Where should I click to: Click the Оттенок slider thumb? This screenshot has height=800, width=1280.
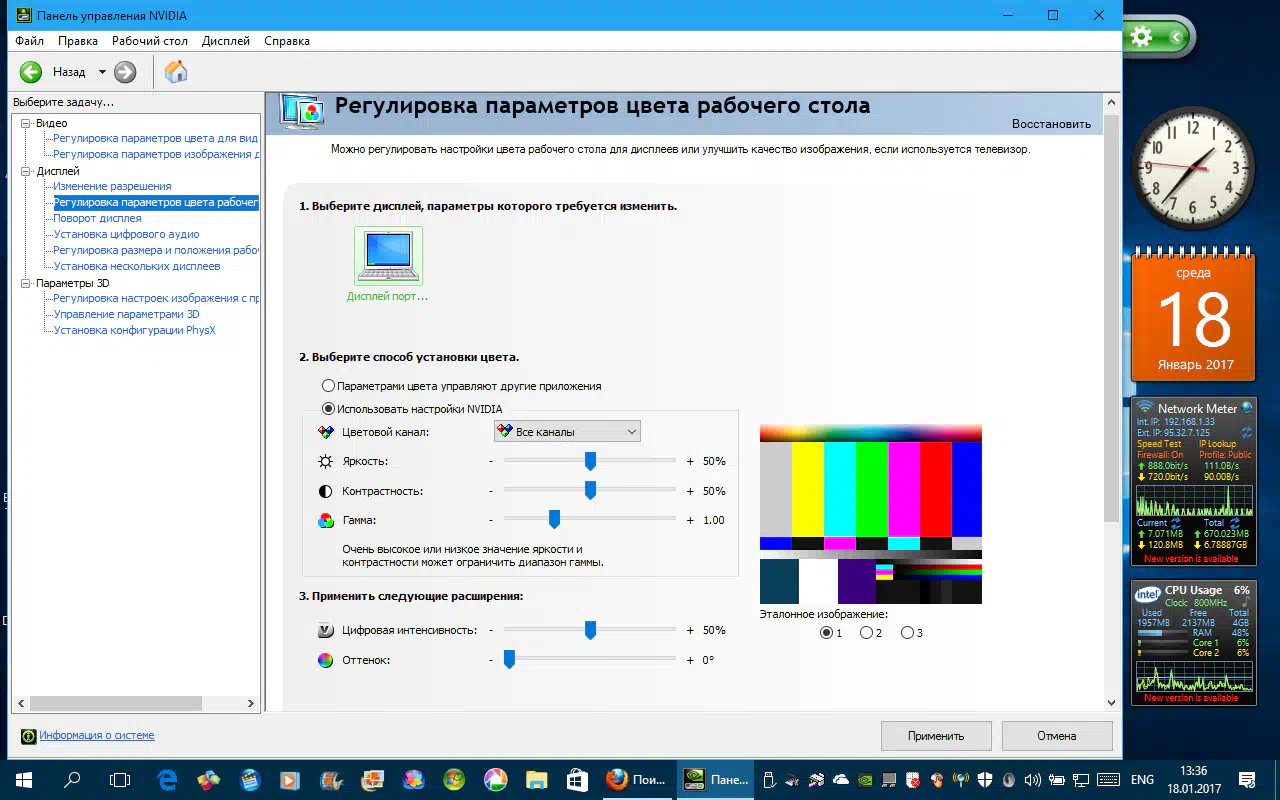pyautogui.click(x=509, y=659)
